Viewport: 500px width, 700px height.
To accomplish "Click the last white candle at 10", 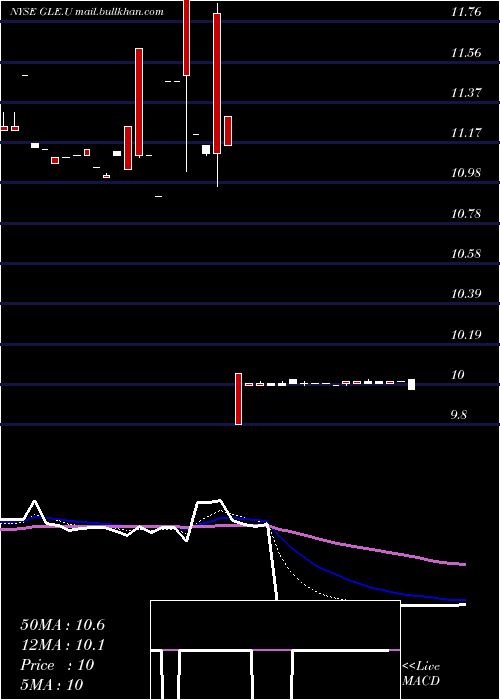I will (412, 384).
